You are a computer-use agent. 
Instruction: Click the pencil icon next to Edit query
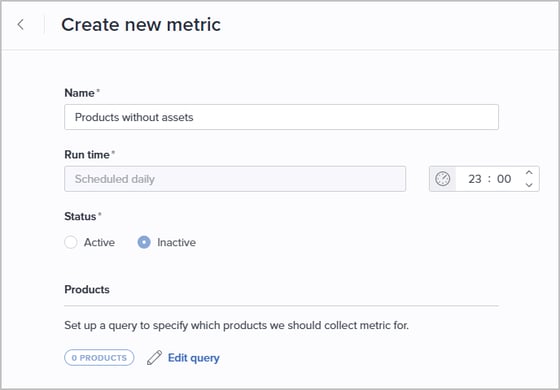click(154, 358)
